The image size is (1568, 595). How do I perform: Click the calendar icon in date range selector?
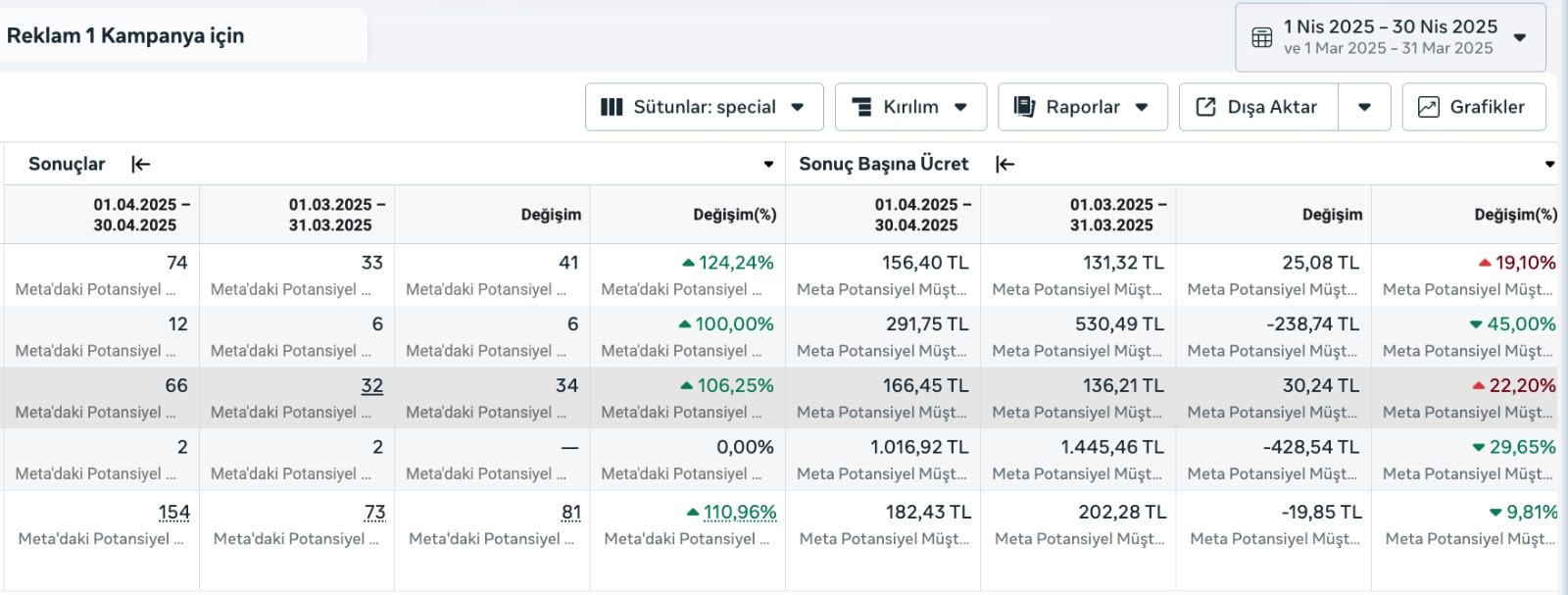[1262, 37]
